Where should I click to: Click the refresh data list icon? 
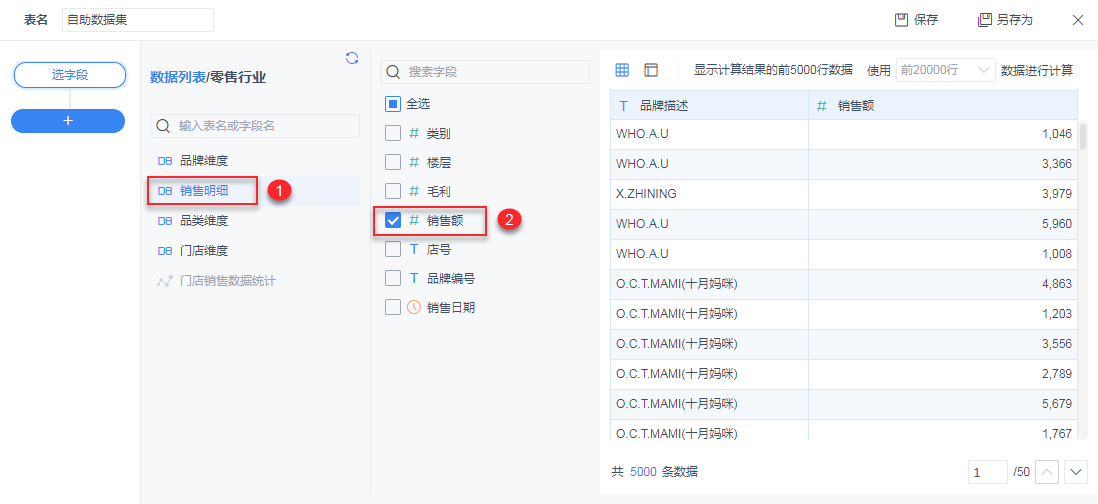tap(352, 58)
